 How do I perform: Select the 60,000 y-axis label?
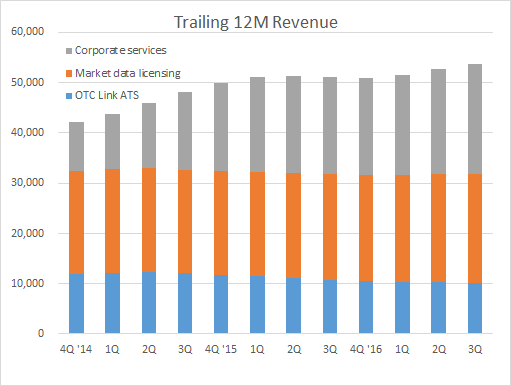click(x=27, y=32)
